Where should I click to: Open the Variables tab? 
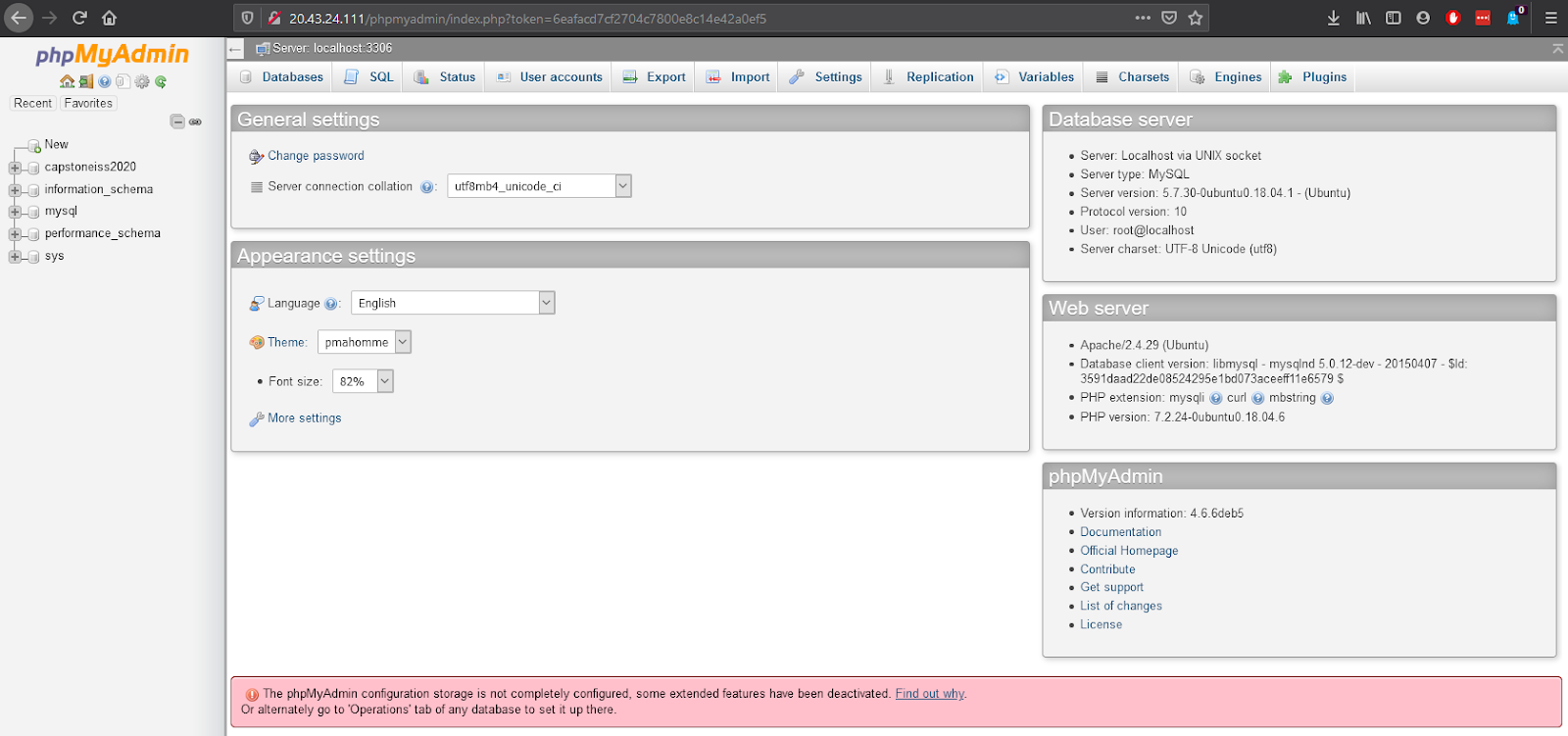(x=1035, y=77)
